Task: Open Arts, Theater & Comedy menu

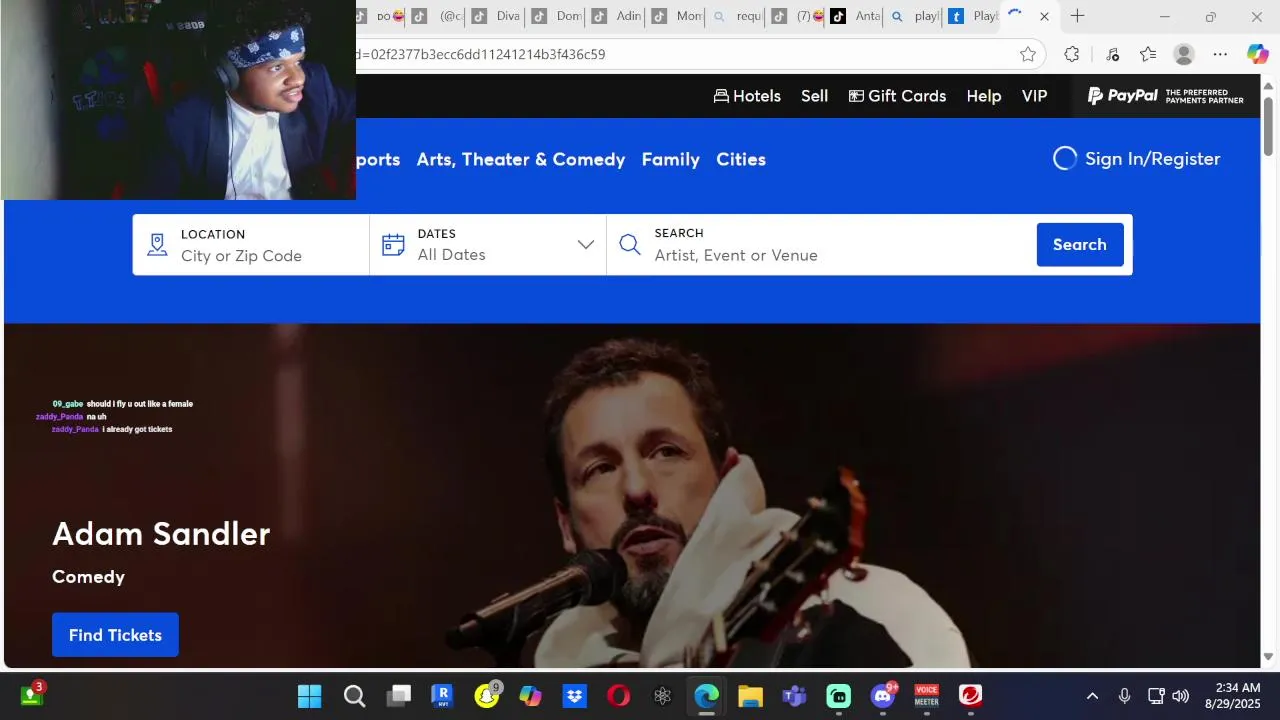Action: (x=520, y=159)
